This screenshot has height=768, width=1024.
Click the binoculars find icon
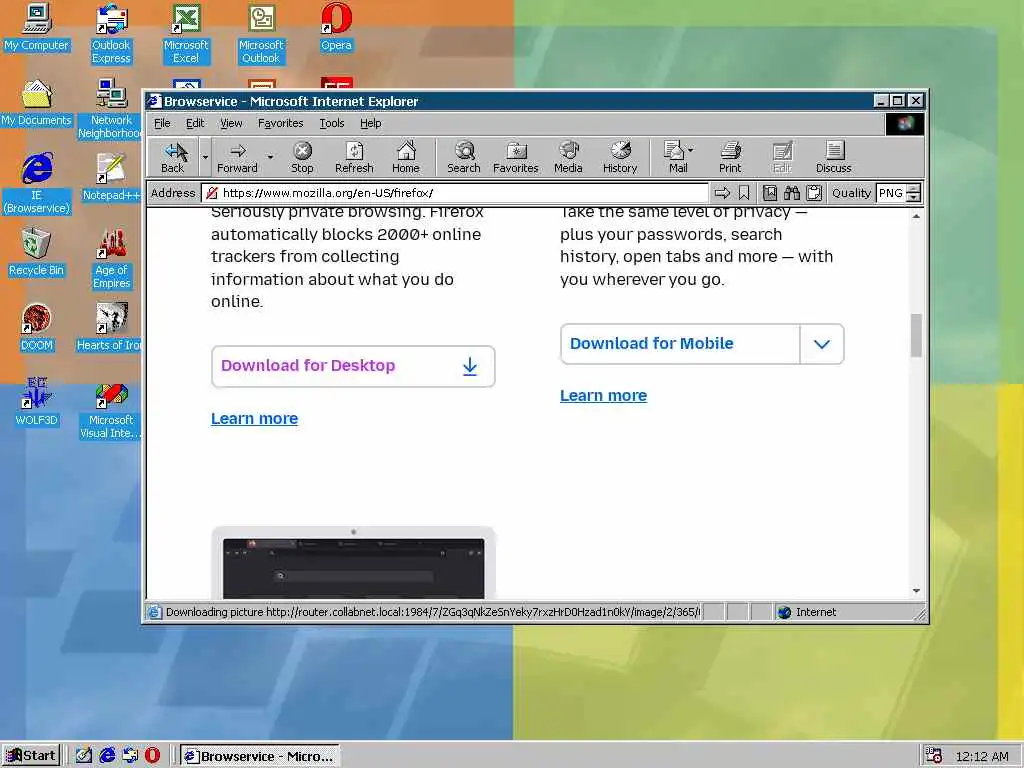coord(792,193)
